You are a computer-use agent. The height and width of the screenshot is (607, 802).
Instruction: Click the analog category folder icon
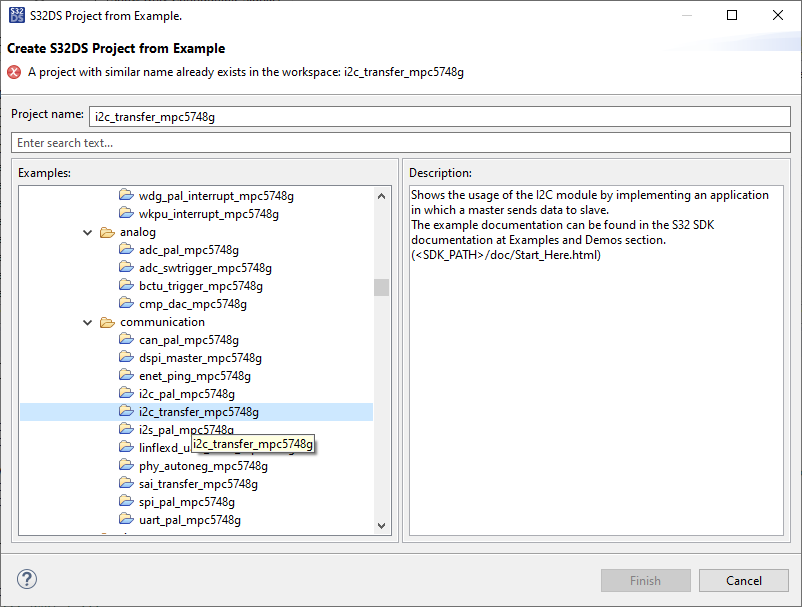[107, 232]
